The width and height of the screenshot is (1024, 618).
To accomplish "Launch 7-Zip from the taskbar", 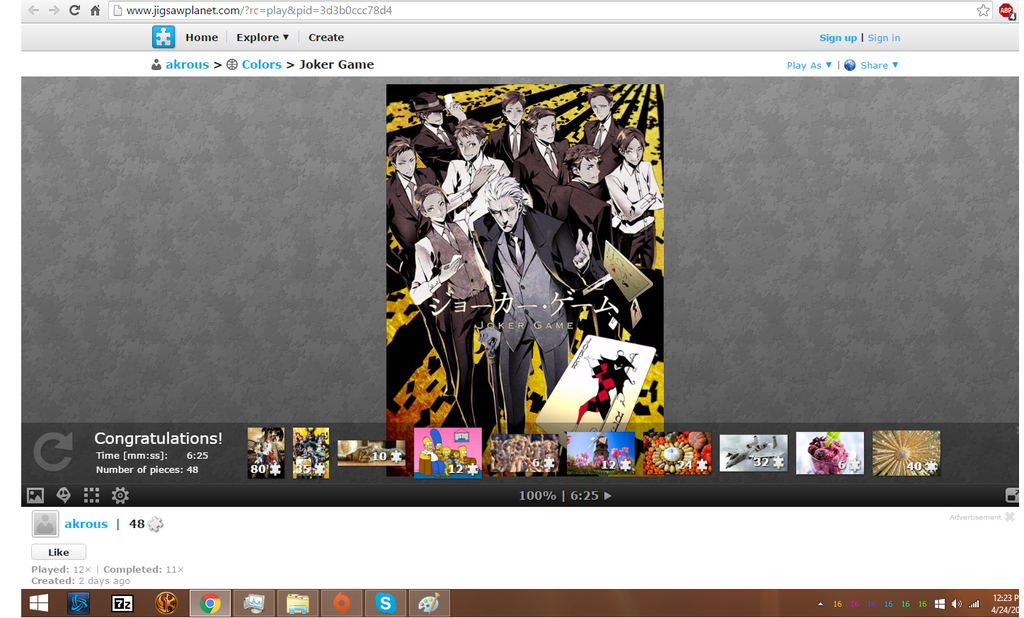I will click(x=122, y=604).
